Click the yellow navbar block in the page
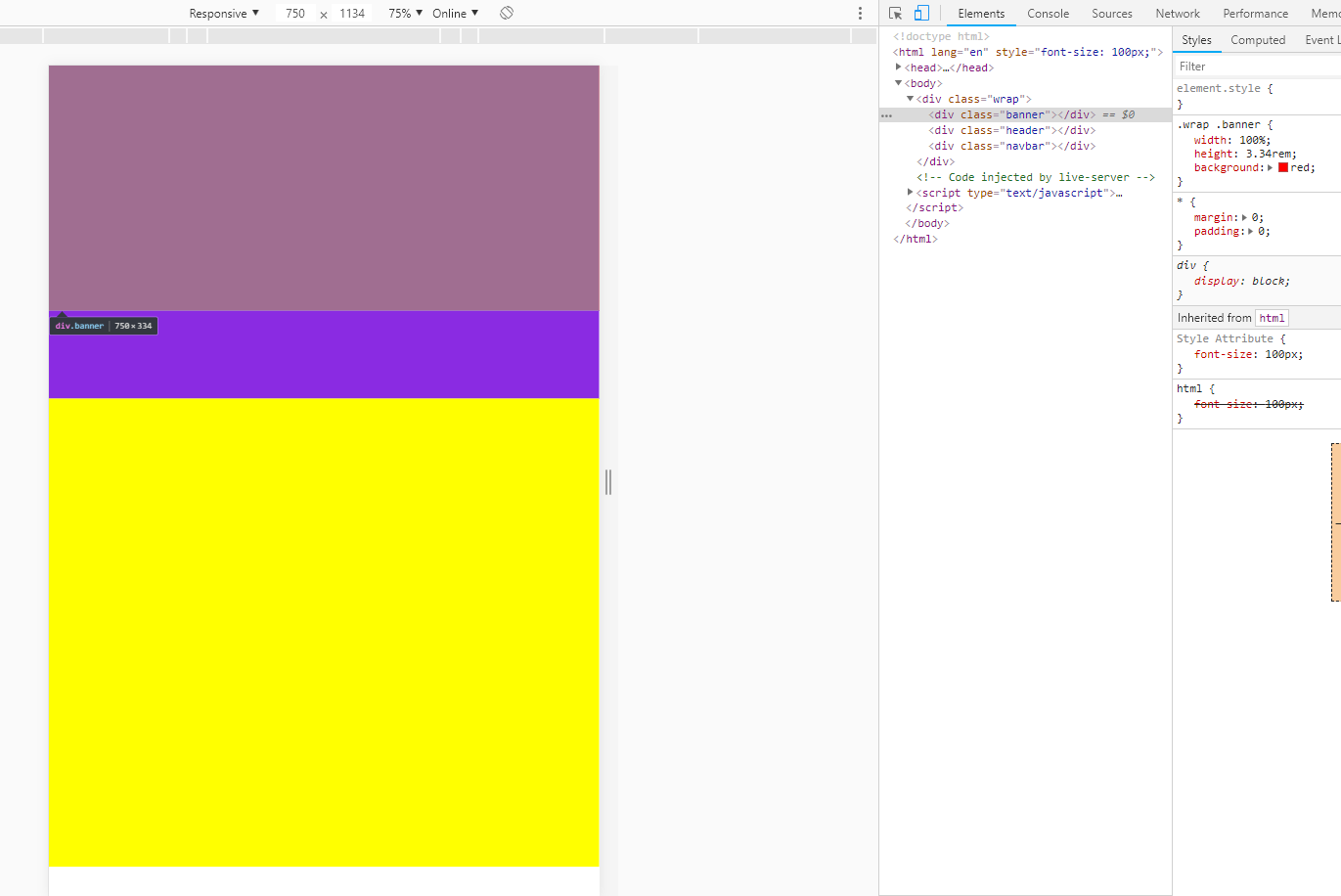 [x=324, y=632]
